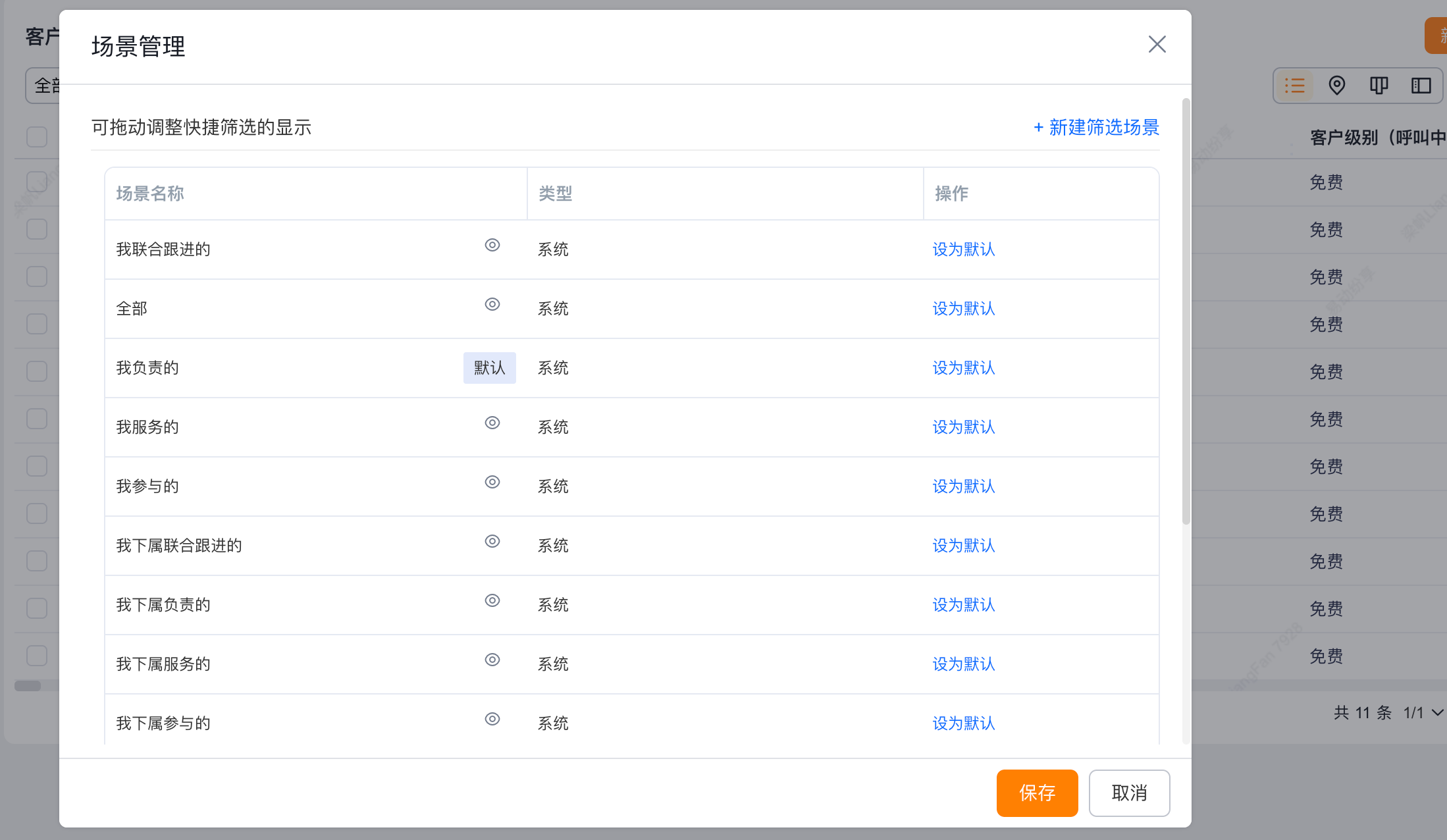1447x840 pixels.
Task: Switch to map location view icon
Action: pos(1336,86)
